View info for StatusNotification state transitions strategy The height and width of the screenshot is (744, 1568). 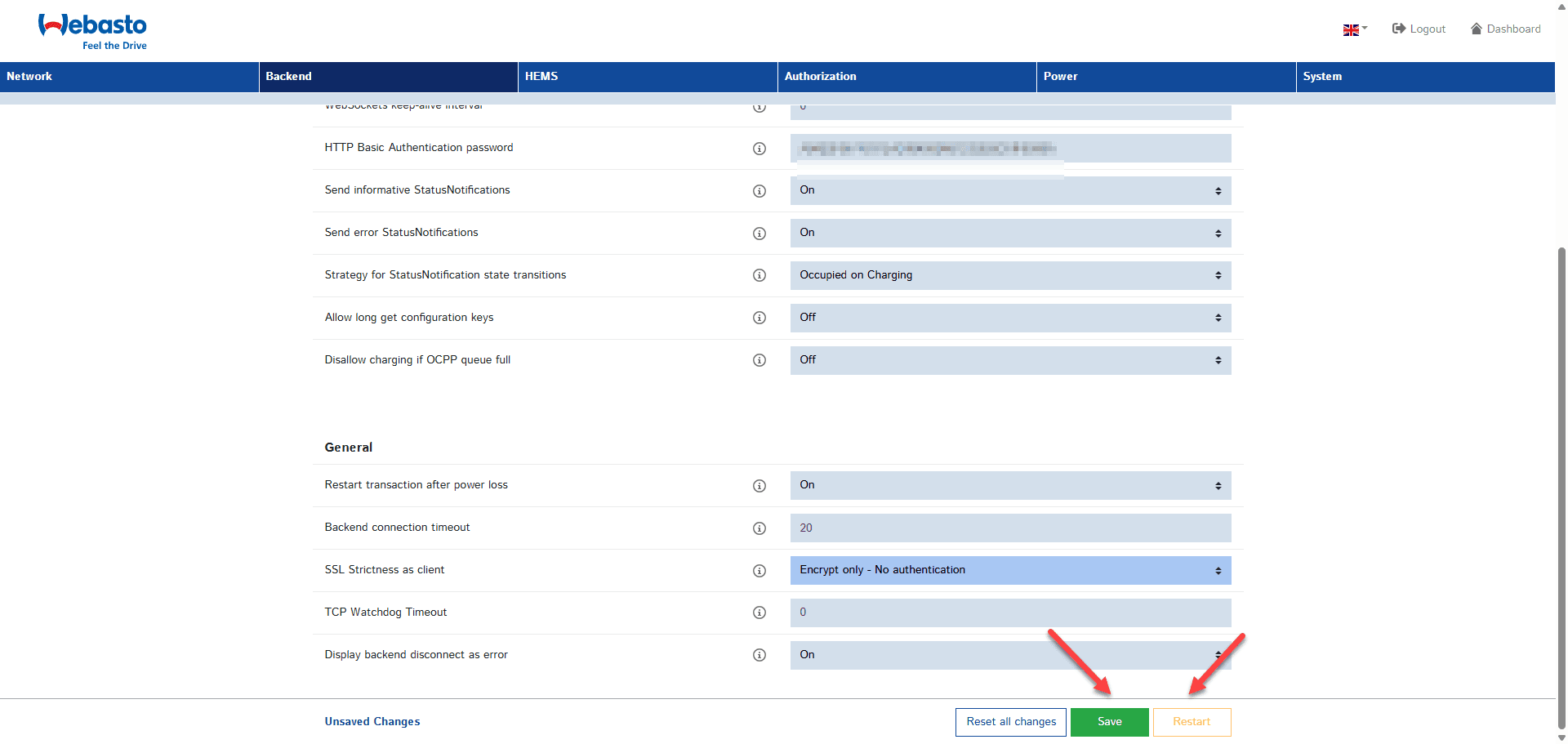759,275
